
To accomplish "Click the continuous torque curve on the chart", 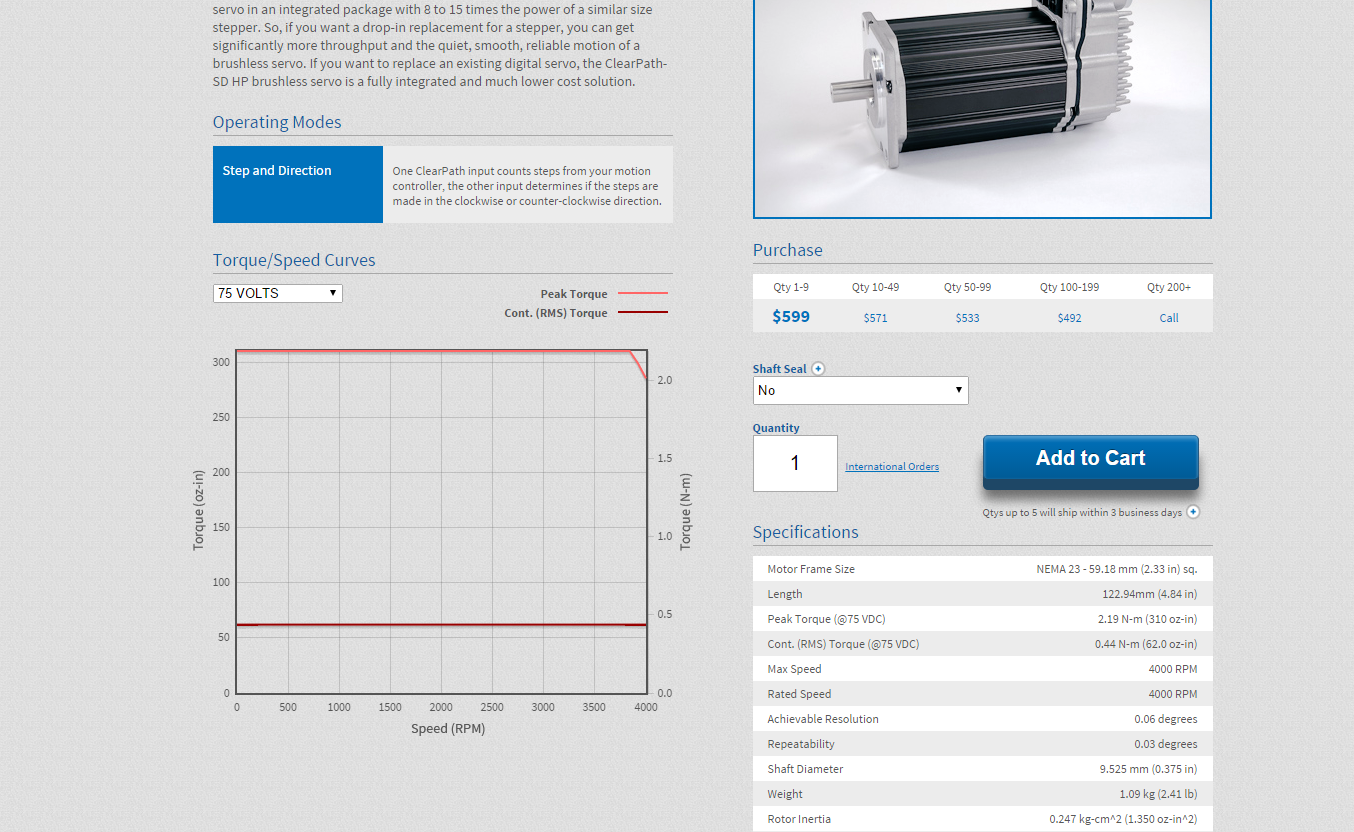I will [440, 625].
